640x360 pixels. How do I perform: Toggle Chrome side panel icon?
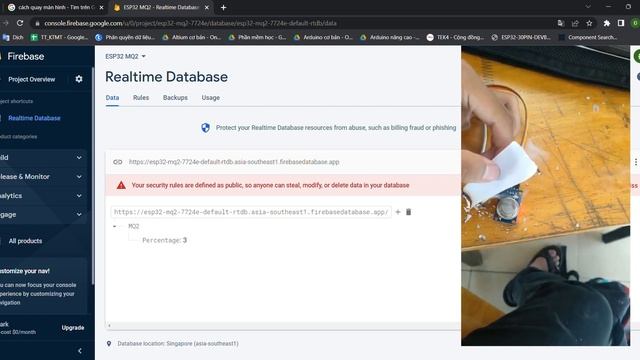point(621,23)
